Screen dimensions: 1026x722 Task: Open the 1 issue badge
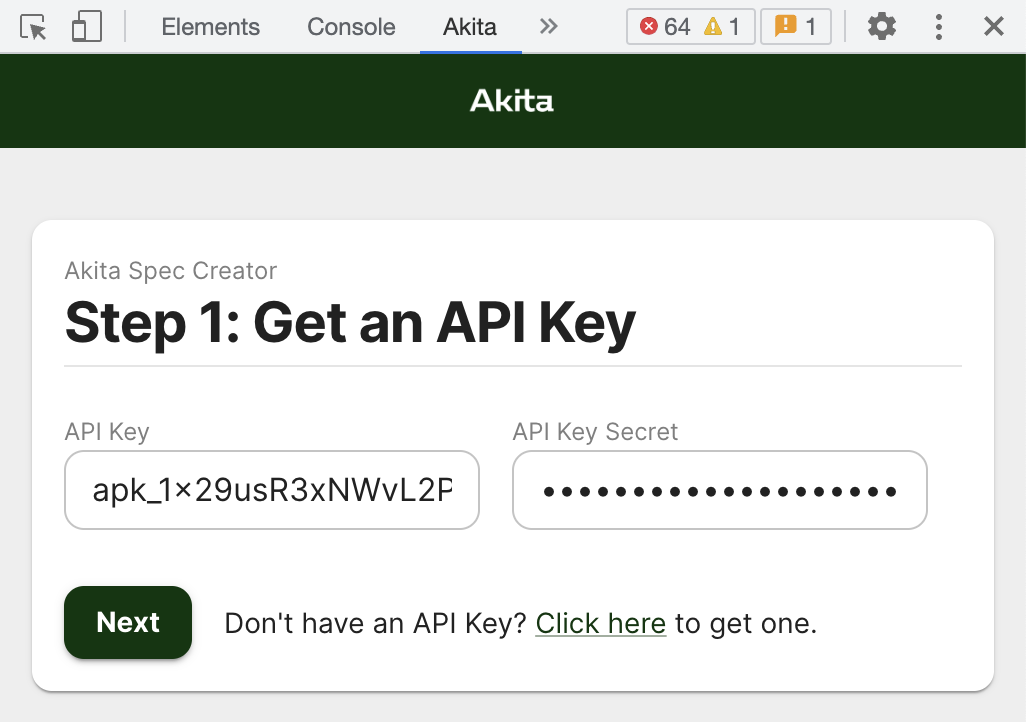pos(796,27)
